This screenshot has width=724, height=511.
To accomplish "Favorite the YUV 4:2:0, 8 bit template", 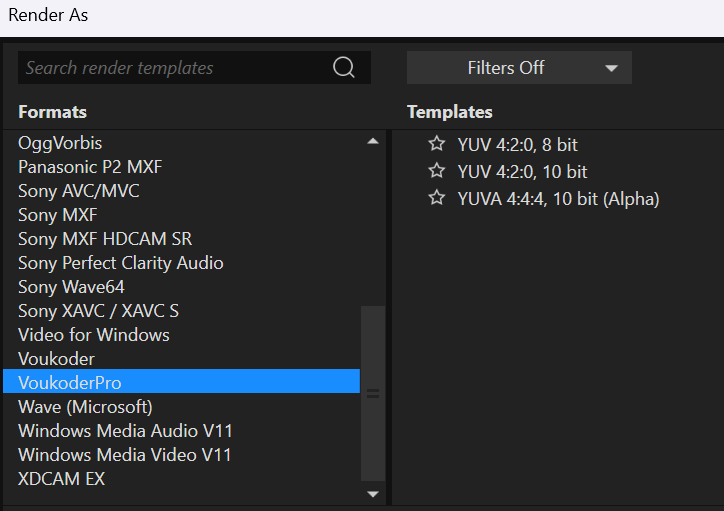I will point(436,144).
